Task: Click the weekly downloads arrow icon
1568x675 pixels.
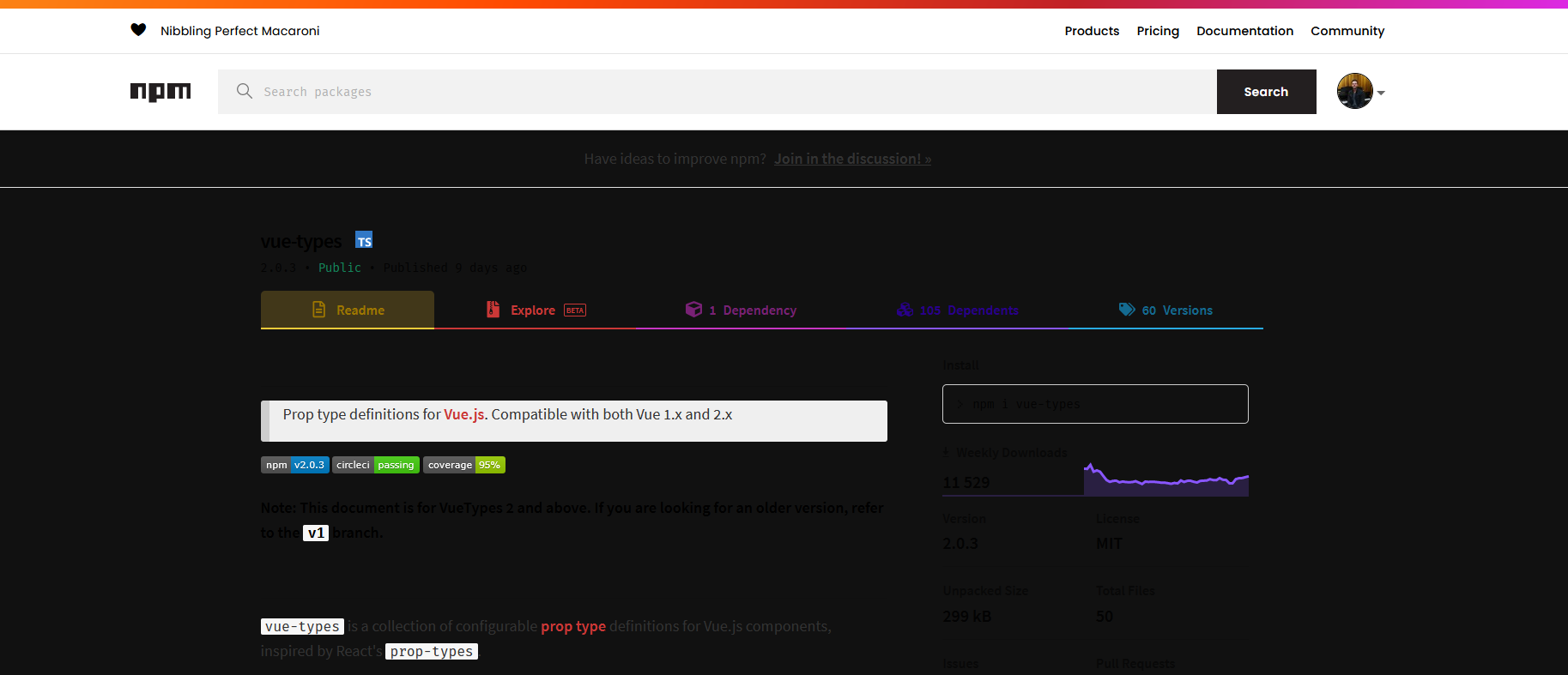Action: (x=946, y=452)
